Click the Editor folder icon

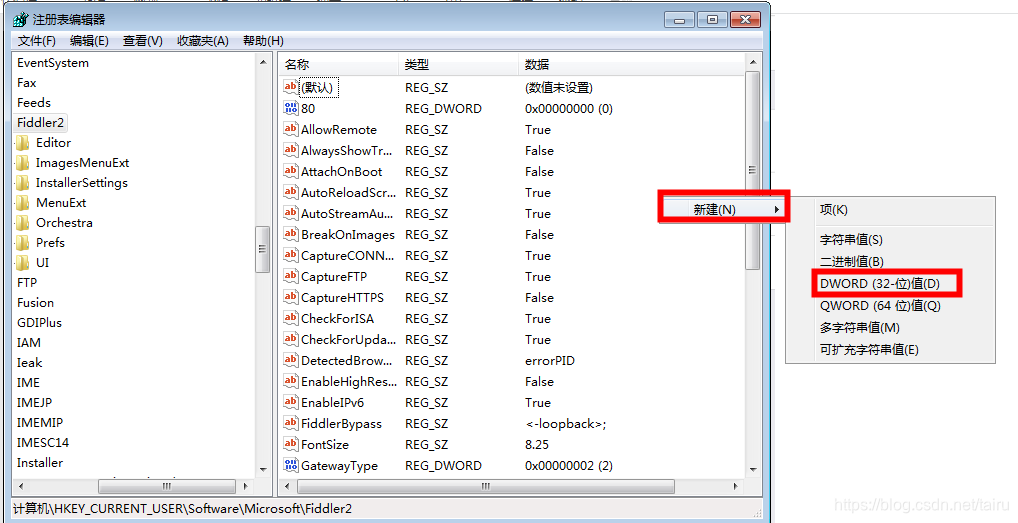click(x=23, y=143)
